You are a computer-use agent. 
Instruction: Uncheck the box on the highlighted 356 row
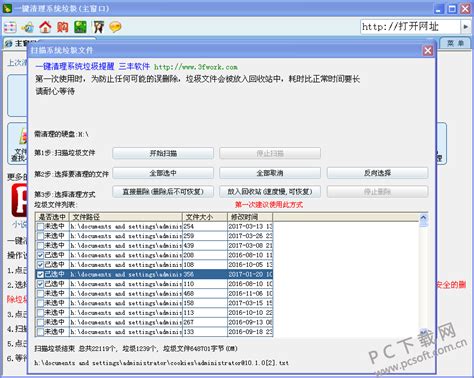(40, 274)
